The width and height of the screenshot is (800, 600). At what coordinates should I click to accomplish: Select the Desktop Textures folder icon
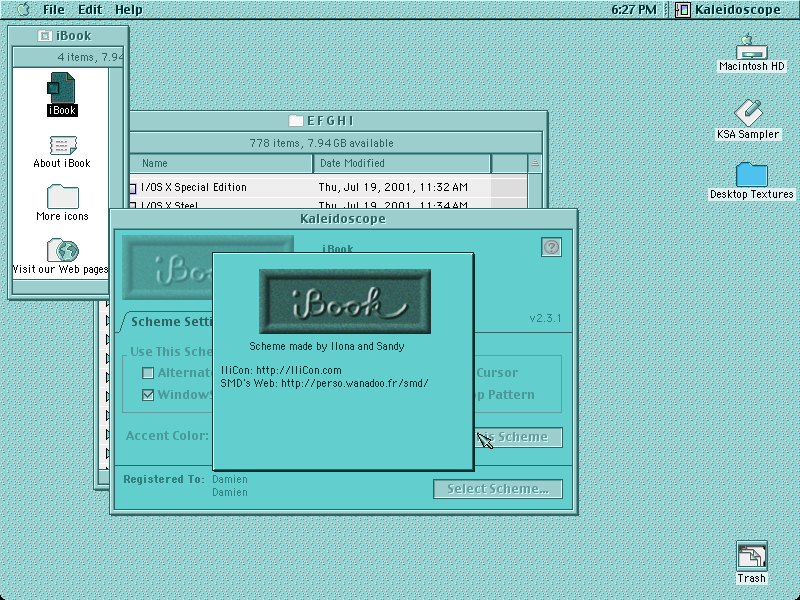click(x=752, y=174)
